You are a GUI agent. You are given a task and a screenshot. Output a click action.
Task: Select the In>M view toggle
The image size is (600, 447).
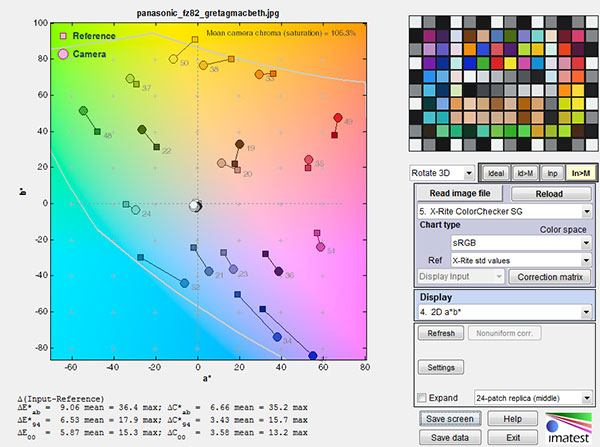coord(580,173)
